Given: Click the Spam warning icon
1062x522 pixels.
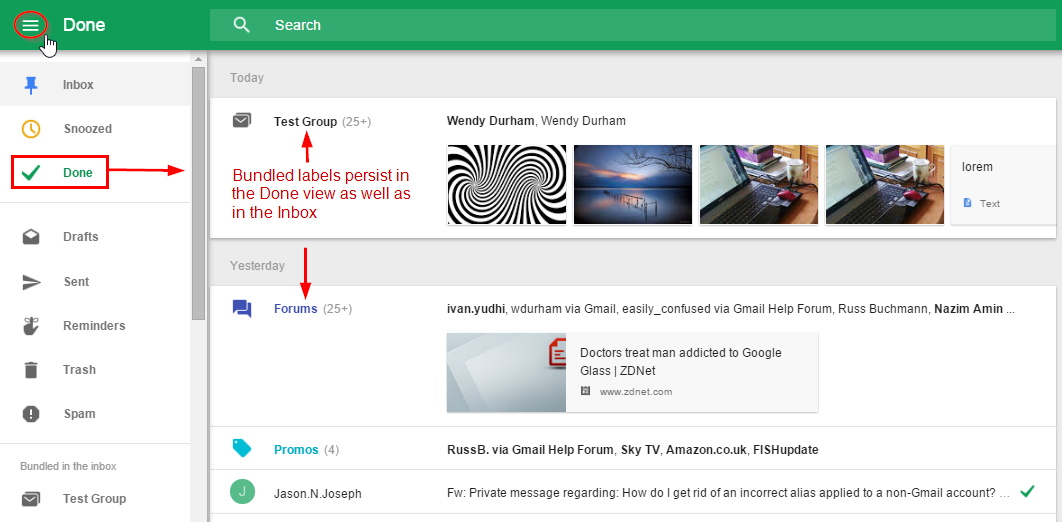Looking at the screenshot, I should click(31, 414).
